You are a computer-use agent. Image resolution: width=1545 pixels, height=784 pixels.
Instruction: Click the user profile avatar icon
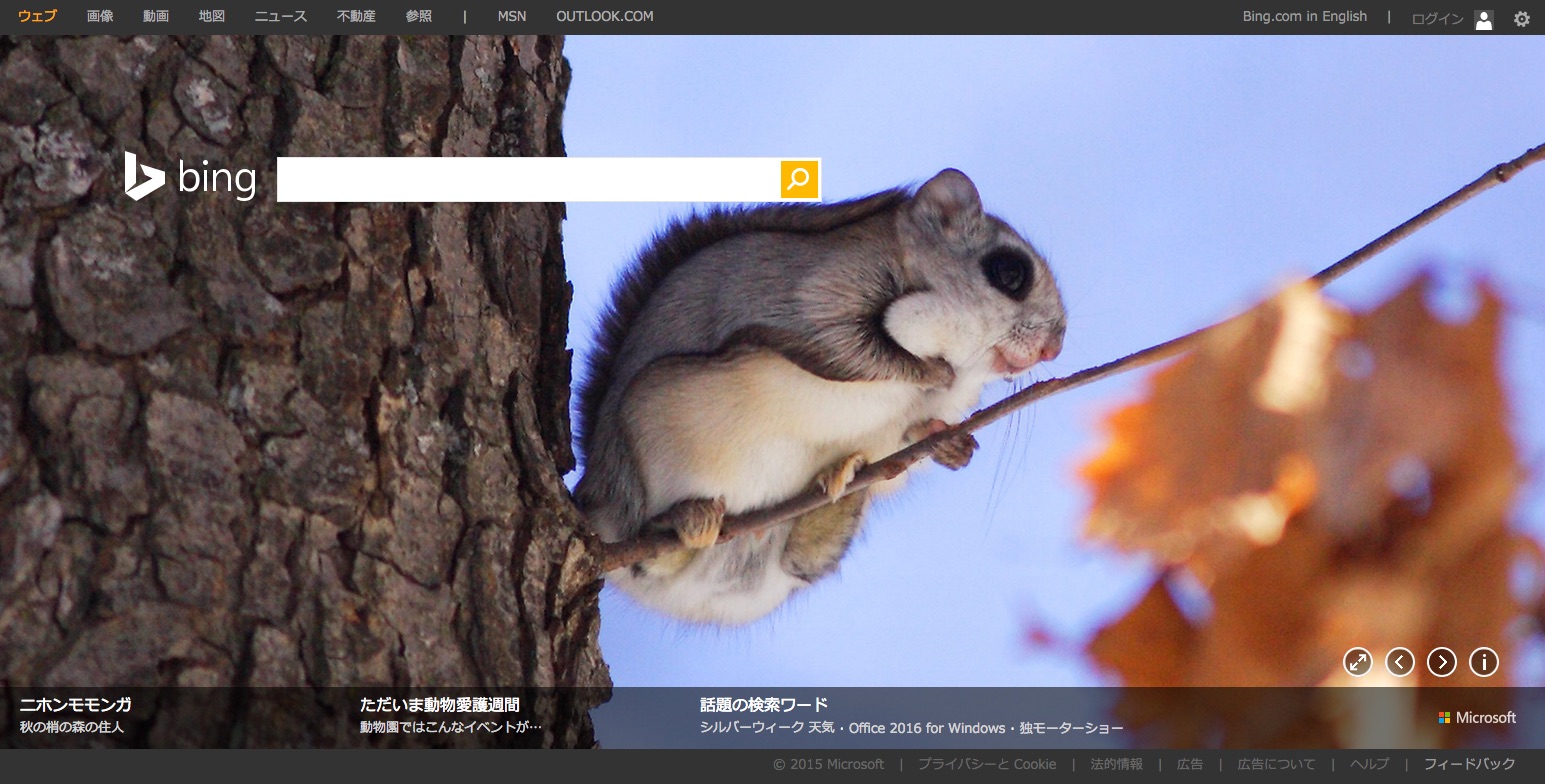click(1484, 19)
